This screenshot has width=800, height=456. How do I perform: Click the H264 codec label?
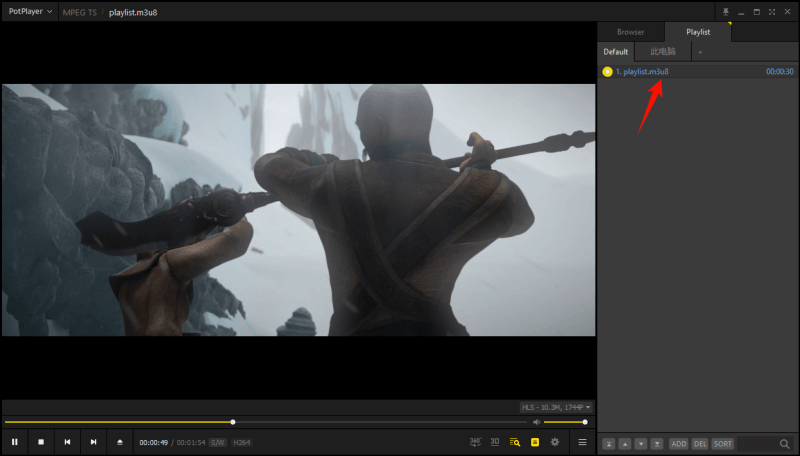(242, 442)
